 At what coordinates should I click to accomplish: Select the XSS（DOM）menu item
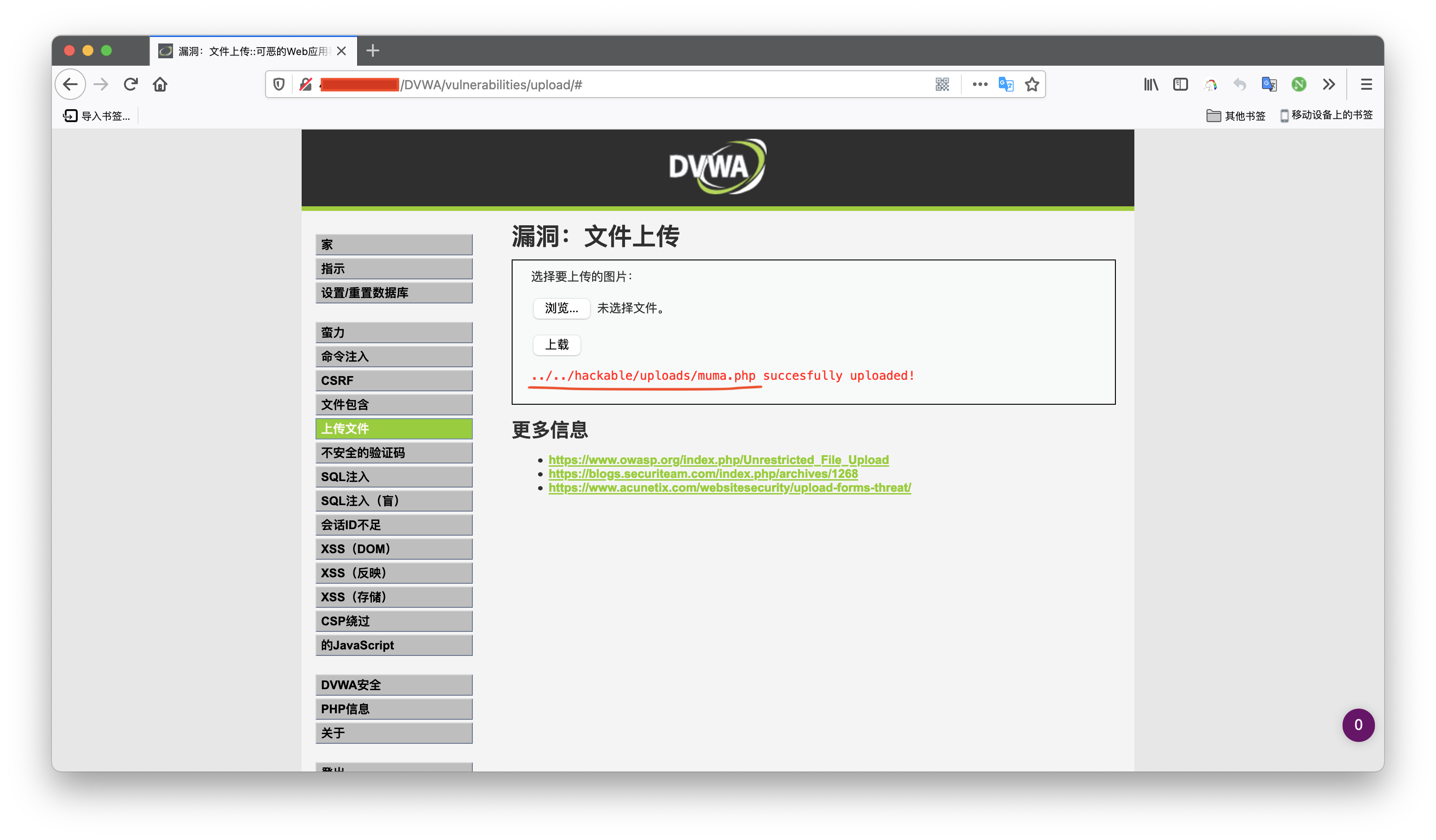coord(394,549)
